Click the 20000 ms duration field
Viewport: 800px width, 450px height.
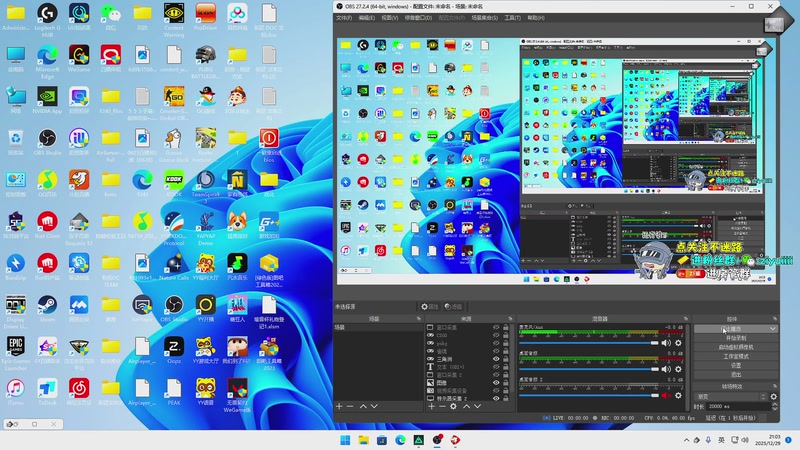pyautogui.click(x=739, y=407)
